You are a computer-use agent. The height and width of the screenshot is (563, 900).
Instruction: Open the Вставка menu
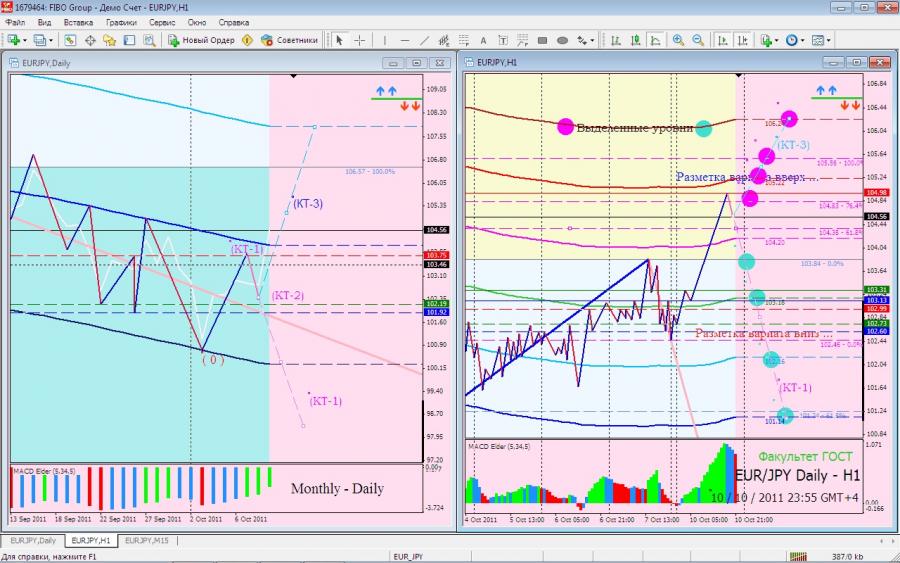[78, 22]
